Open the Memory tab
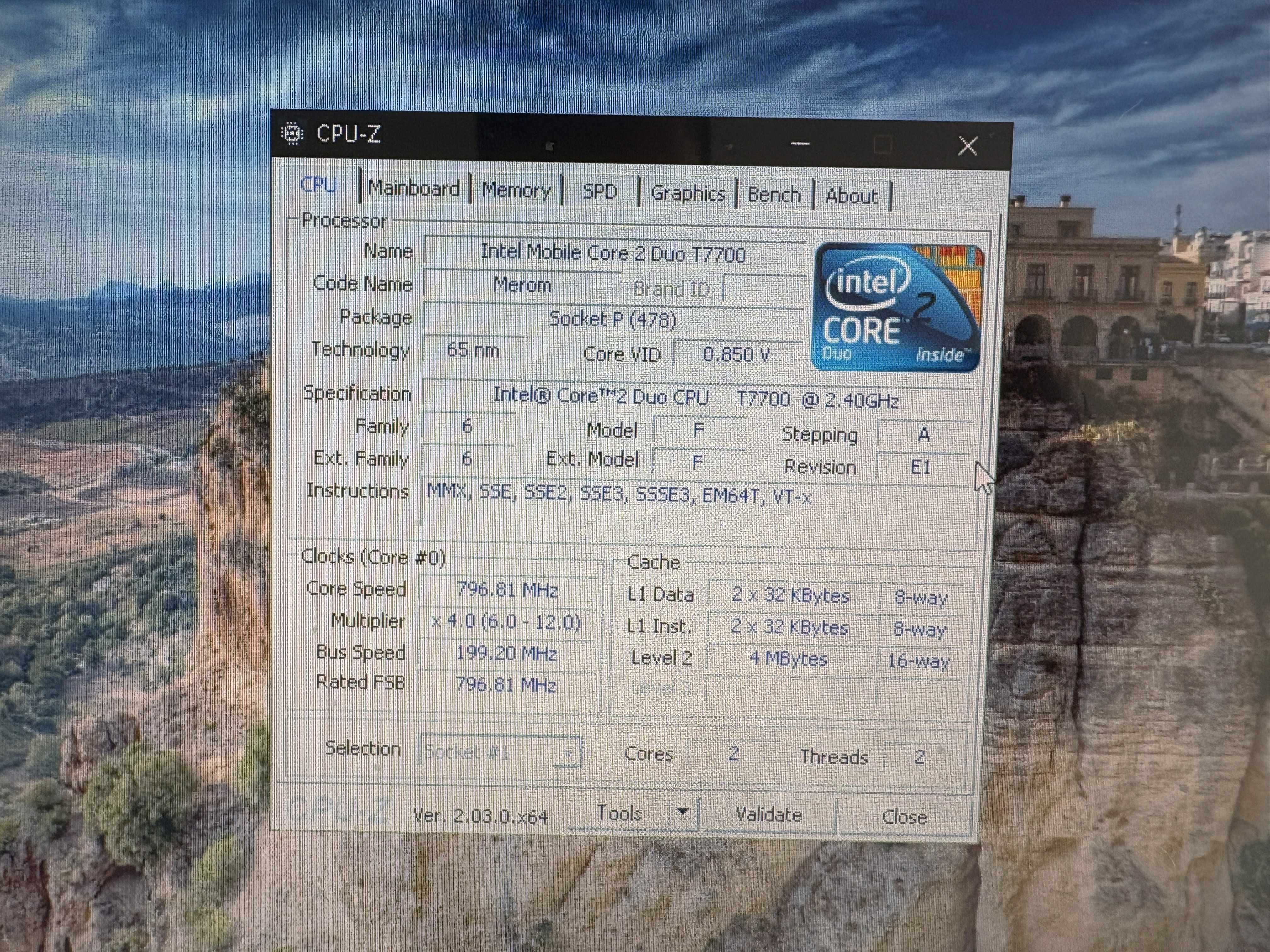This screenshot has height=952, width=1270. (x=516, y=190)
